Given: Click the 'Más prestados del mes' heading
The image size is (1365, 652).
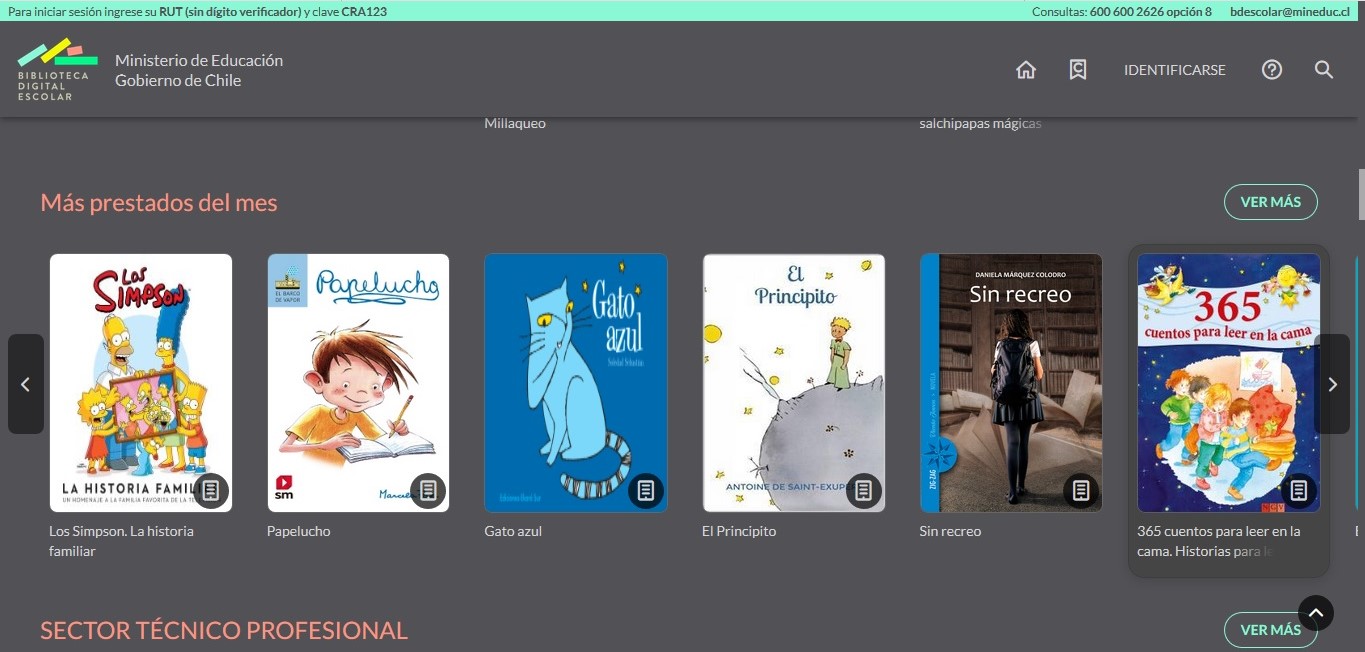Looking at the screenshot, I should click(159, 203).
